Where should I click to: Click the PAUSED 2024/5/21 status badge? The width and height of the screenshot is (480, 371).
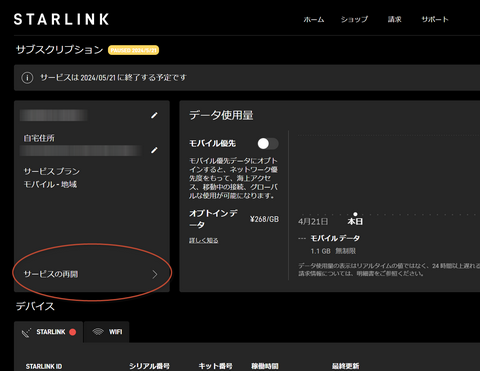(x=133, y=50)
